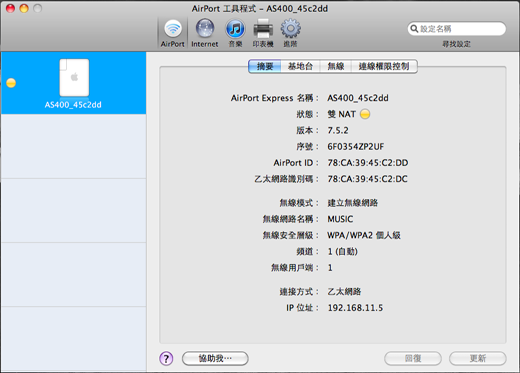Image resolution: width=520 pixels, height=373 pixels.
Task: Open the Internet settings icon
Action: pyautogui.click(x=205, y=33)
